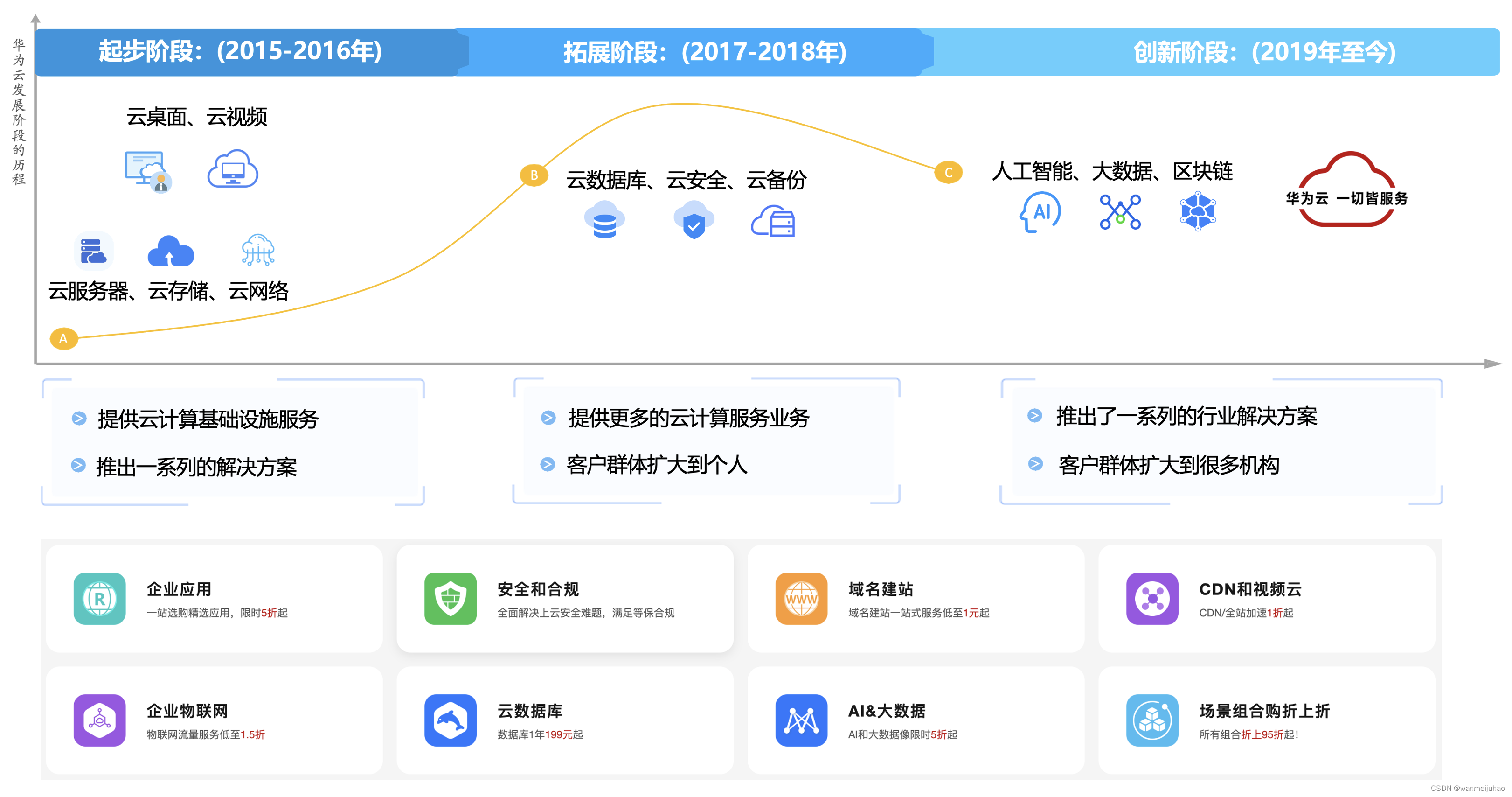Click the bullet arrow beside 提供云计算基础设施服务

tap(79, 418)
